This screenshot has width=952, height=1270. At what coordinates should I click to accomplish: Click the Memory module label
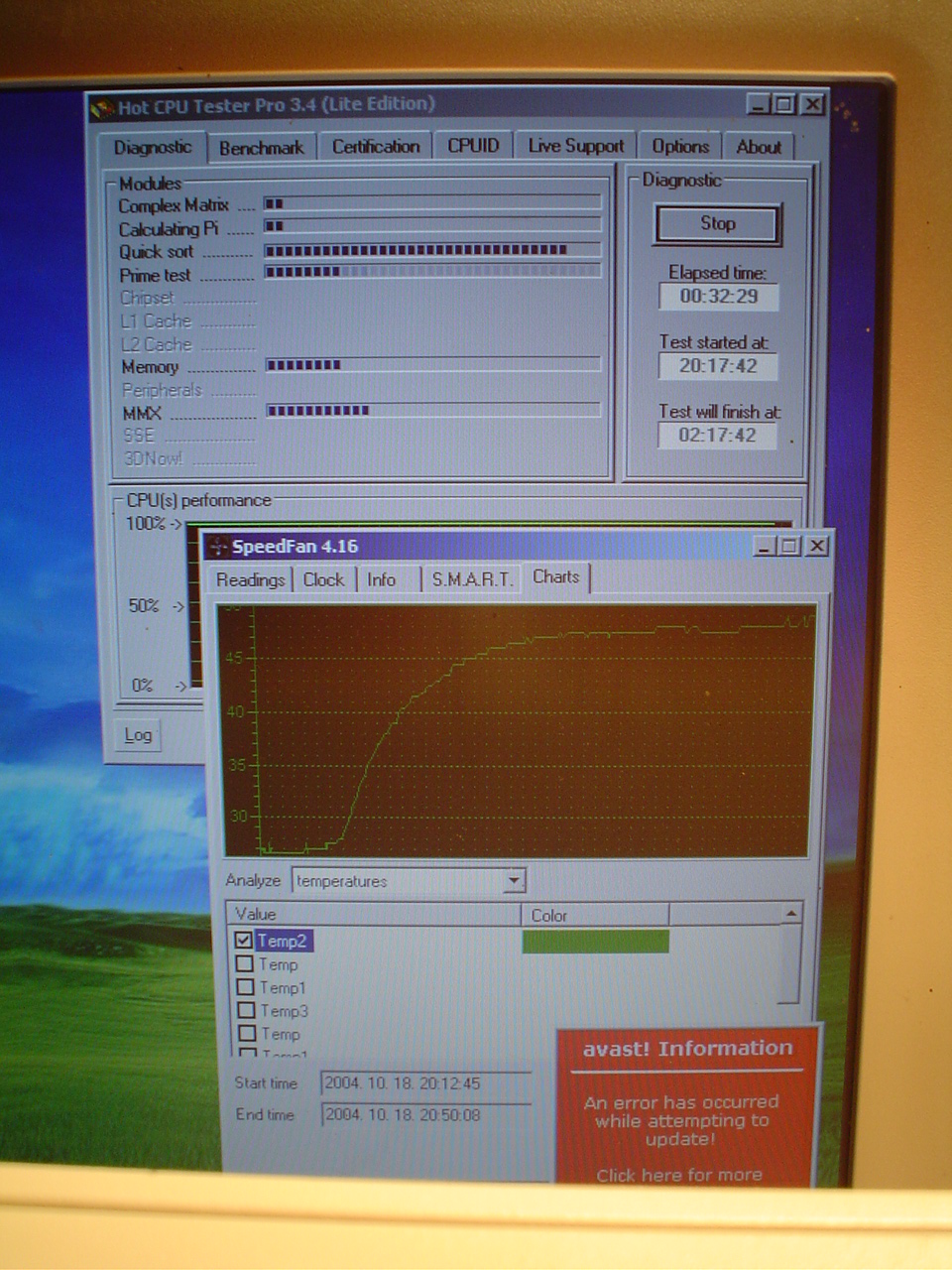tap(150, 367)
